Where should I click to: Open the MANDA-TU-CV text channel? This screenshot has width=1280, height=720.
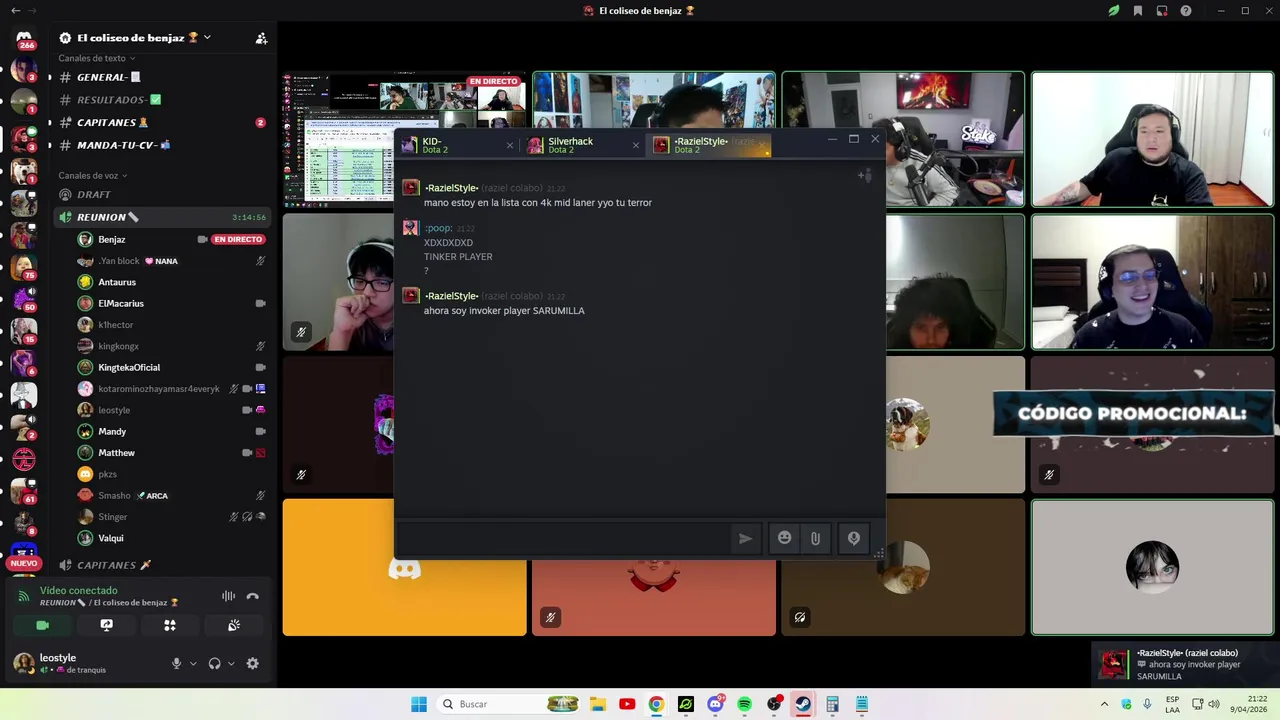point(162,145)
